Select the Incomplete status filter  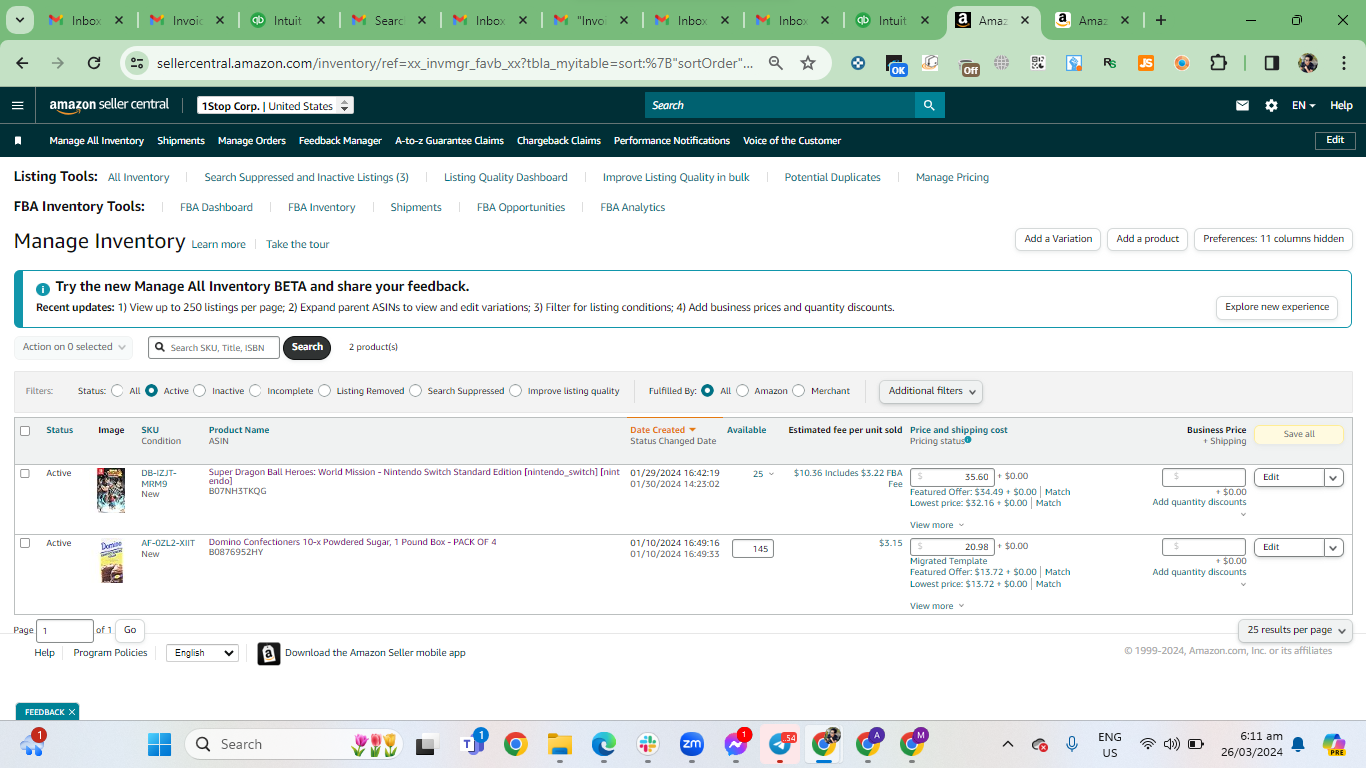point(256,391)
